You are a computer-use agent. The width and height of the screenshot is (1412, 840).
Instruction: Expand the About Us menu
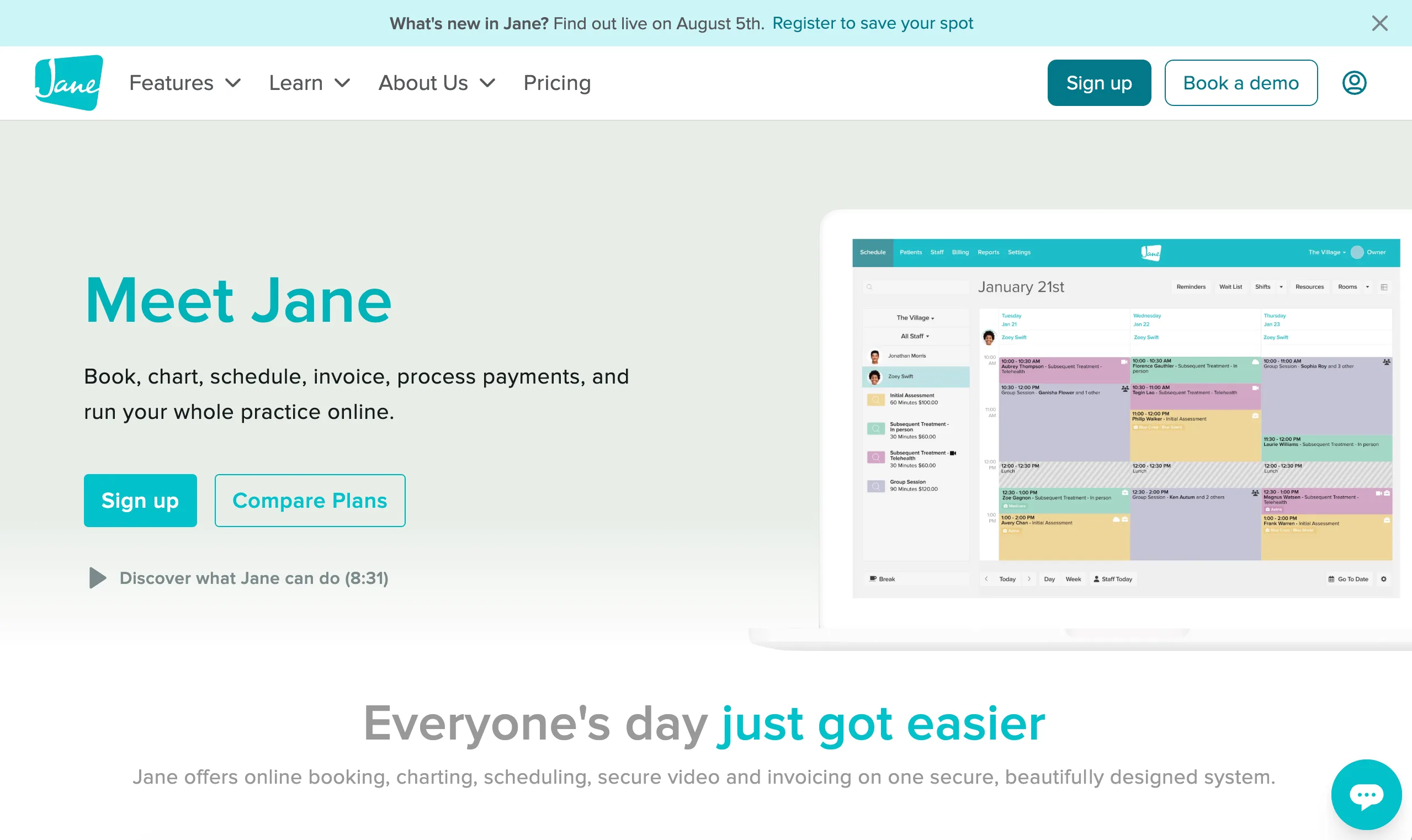(x=437, y=83)
